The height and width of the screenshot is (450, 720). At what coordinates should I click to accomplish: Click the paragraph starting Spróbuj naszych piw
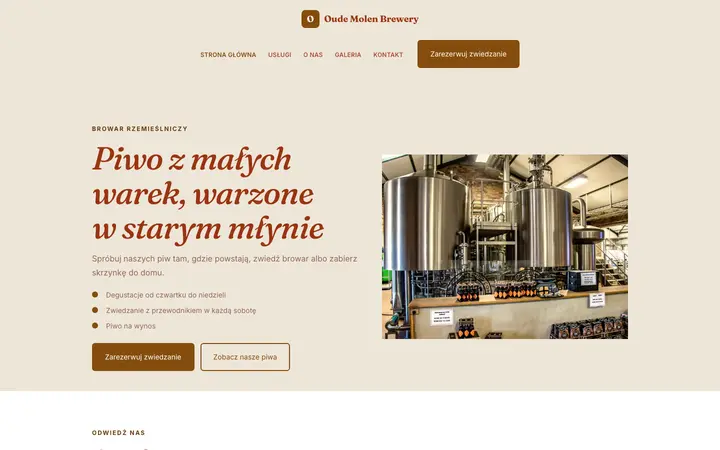click(x=225, y=265)
